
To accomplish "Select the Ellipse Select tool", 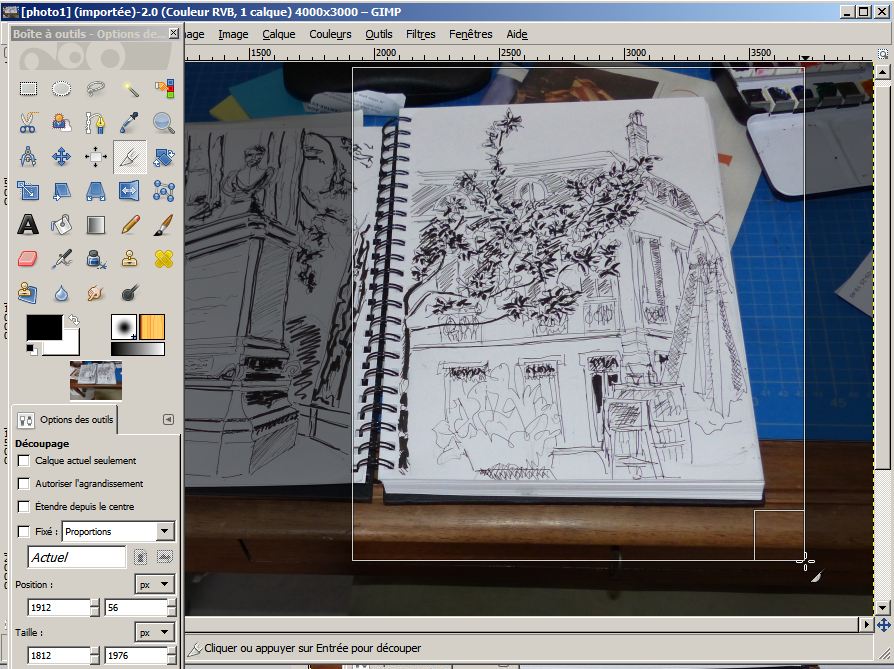I will (x=62, y=88).
